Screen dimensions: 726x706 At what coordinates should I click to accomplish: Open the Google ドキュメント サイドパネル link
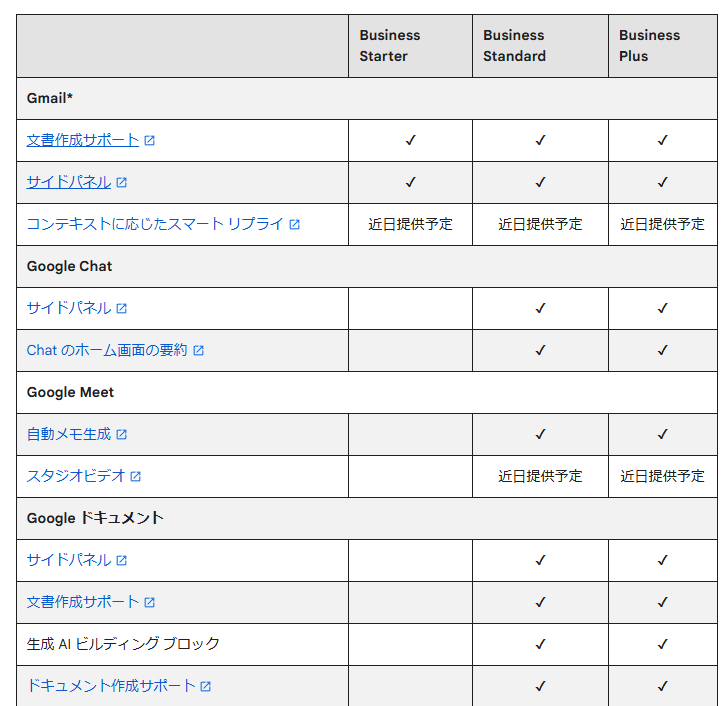click(69, 560)
